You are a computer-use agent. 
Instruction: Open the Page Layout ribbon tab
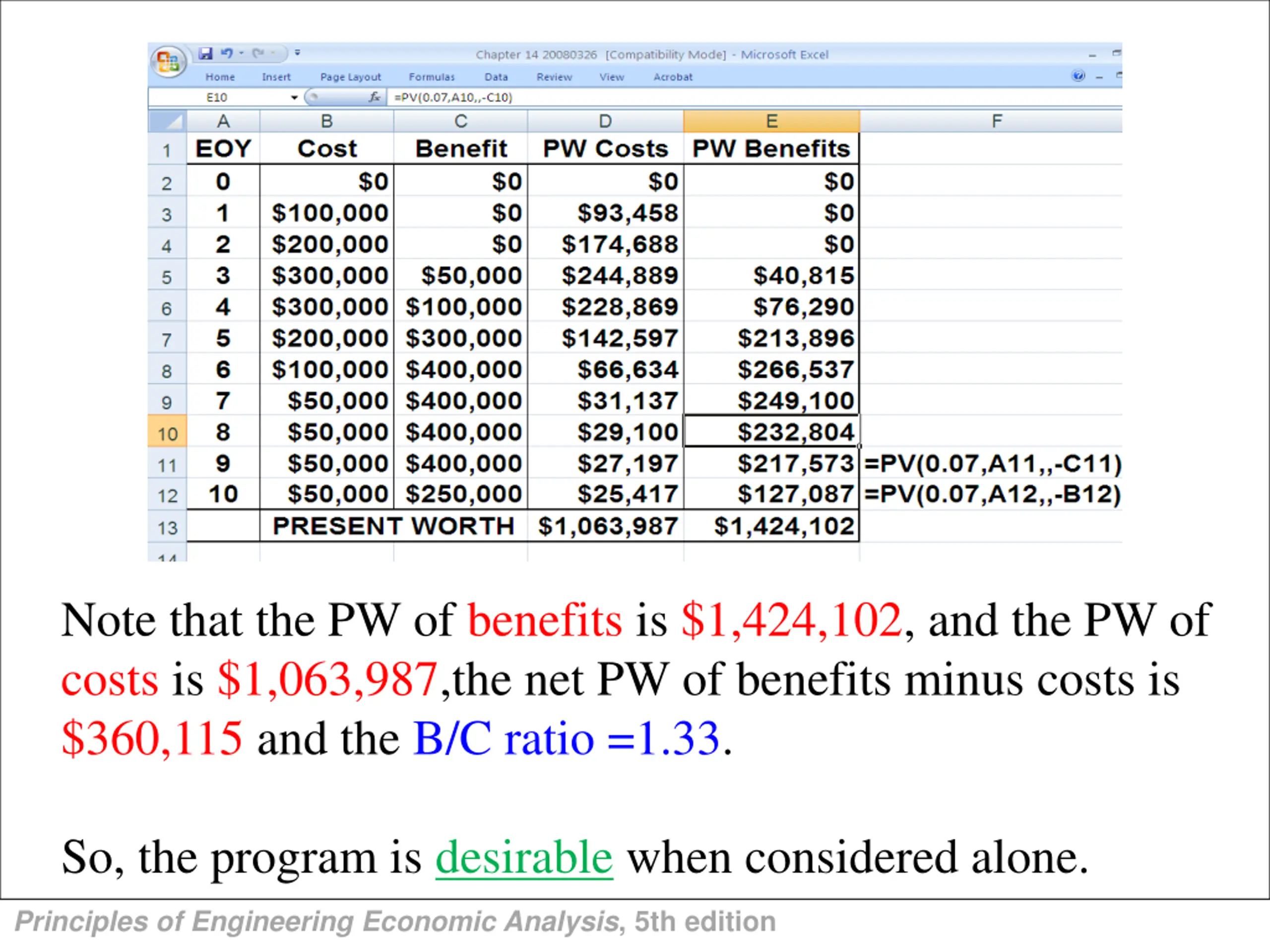[x=350, y=77]
